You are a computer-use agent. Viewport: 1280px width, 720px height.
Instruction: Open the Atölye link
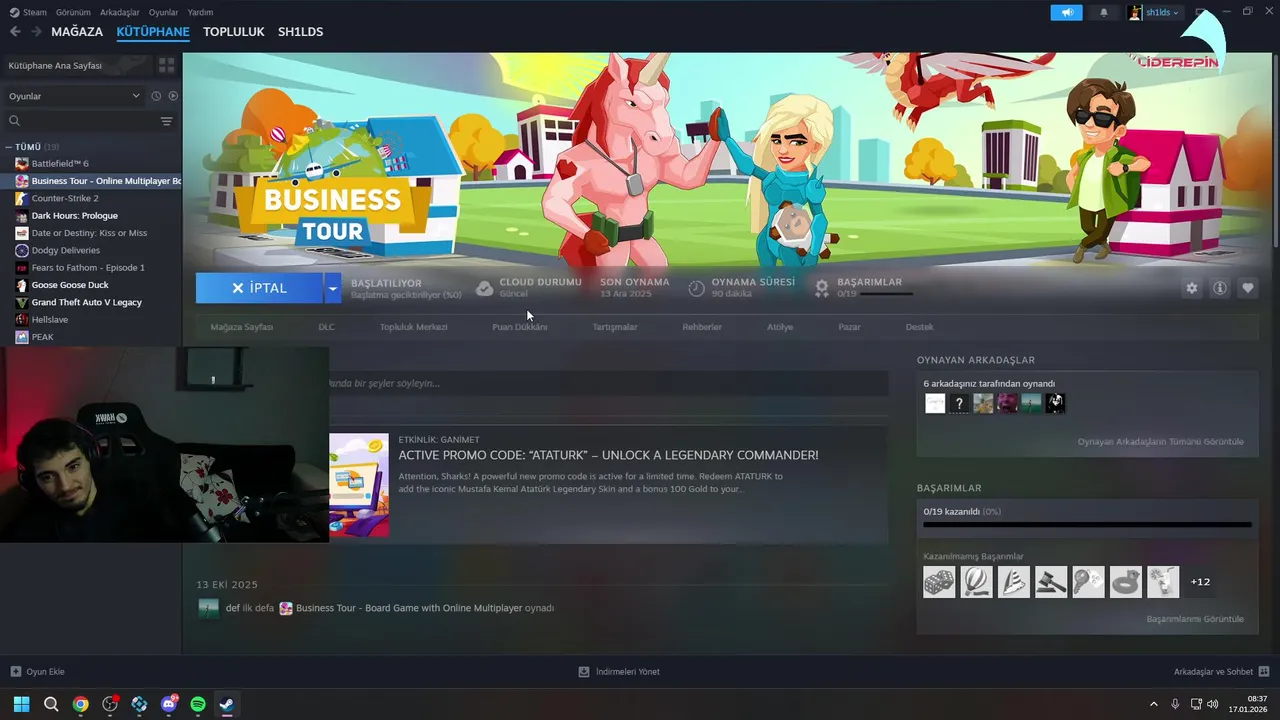click(x=780, y=327)
